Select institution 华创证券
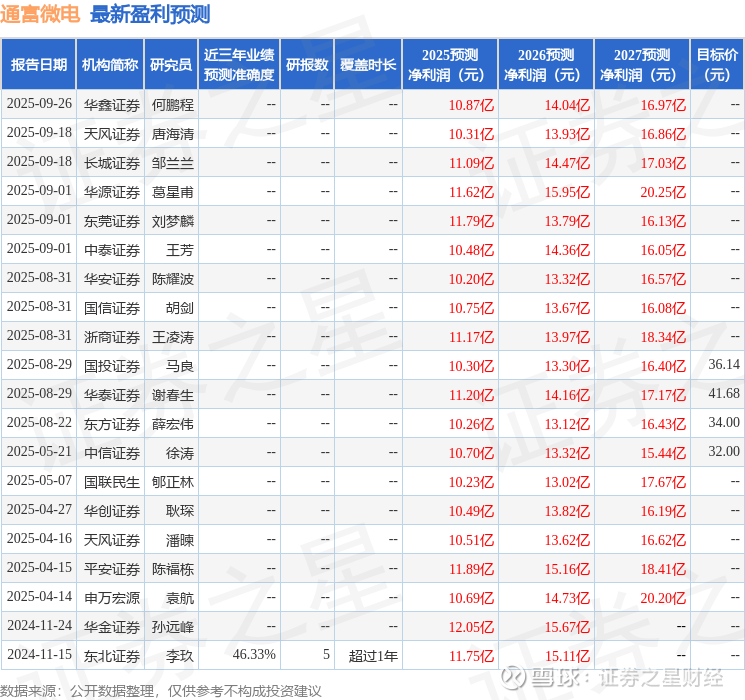The height and width of the screenshot is (700, 745). tap(112, 511)
